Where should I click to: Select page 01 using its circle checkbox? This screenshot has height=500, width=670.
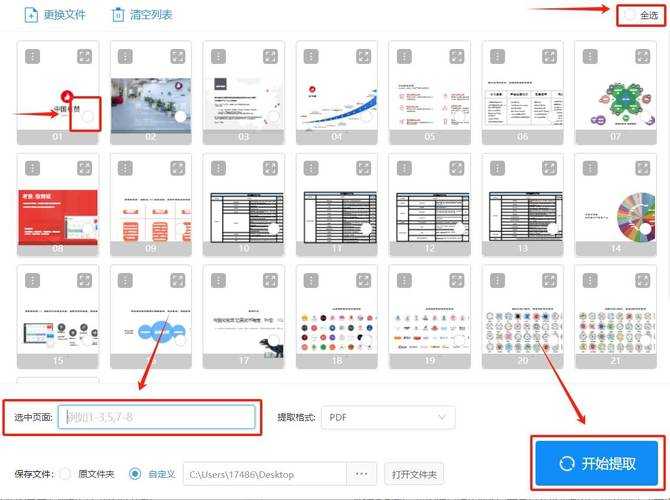point(88,116)
